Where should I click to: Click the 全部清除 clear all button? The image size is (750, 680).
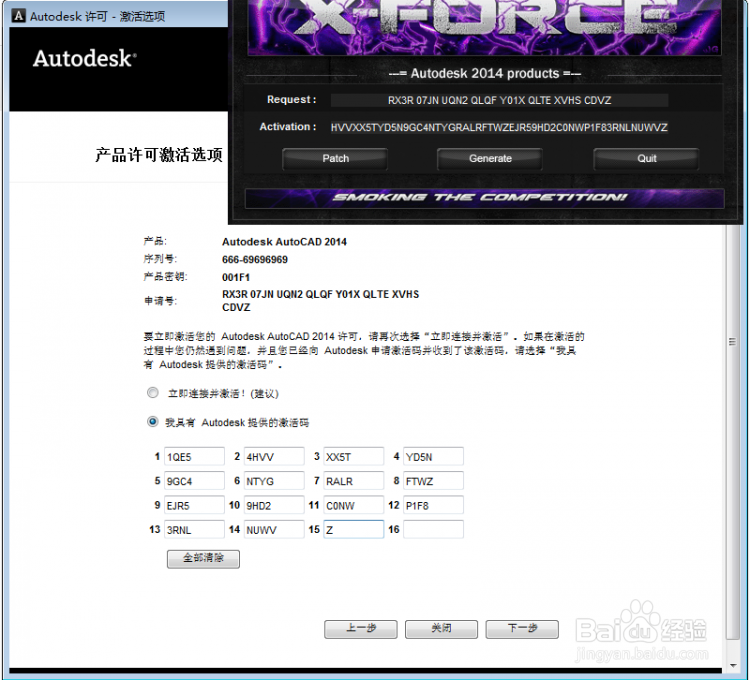click(203, 559)
